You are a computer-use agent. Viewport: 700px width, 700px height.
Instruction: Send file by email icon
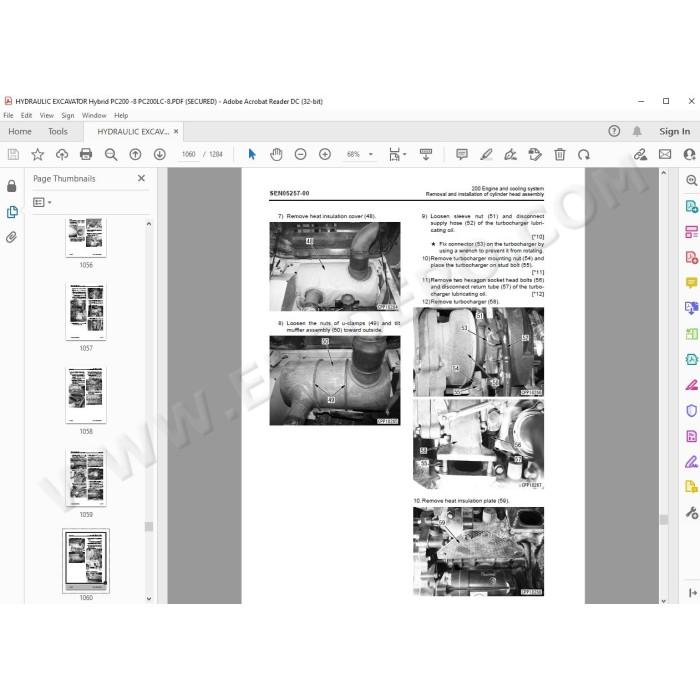(x=665, y=154)
